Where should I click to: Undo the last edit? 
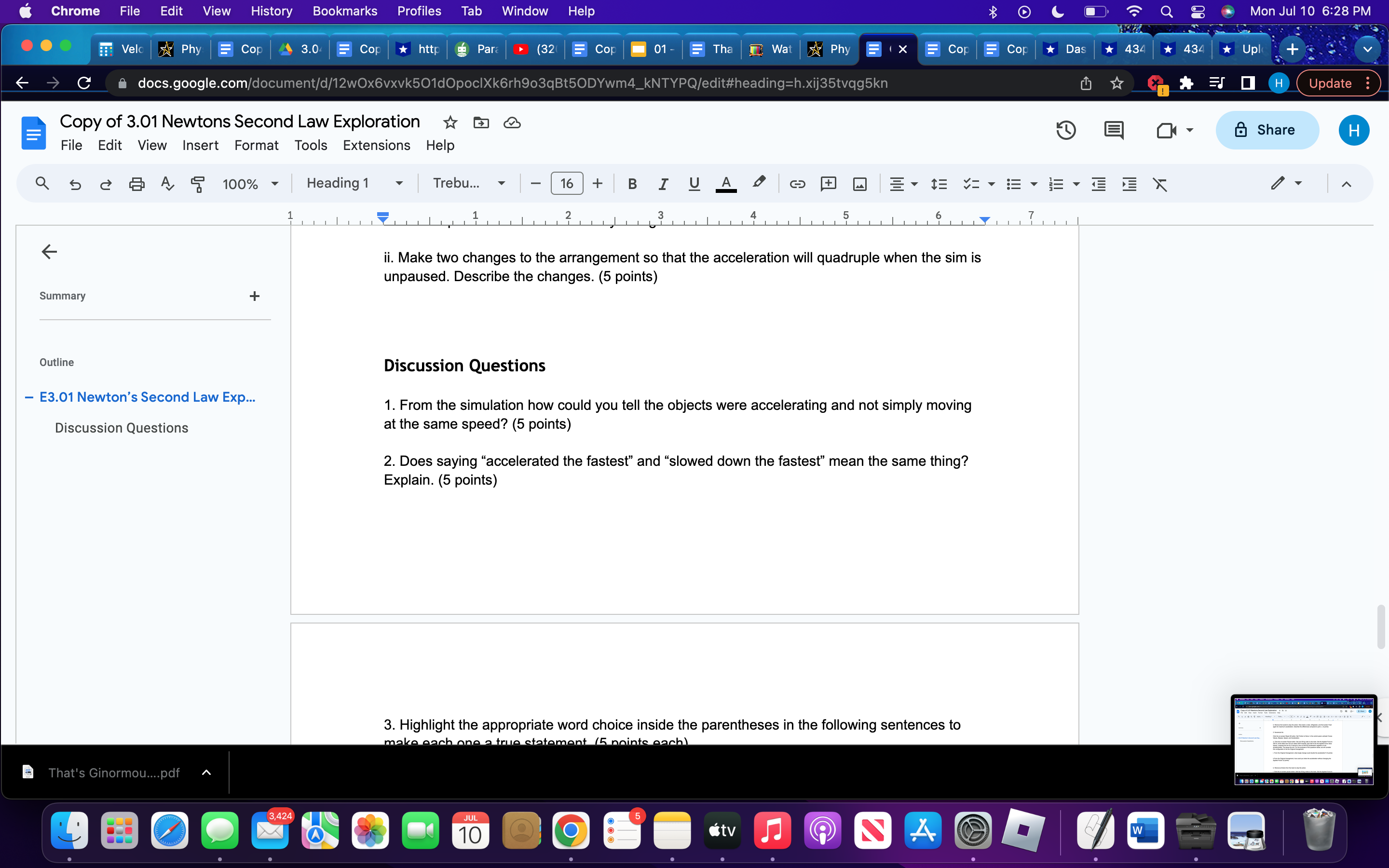pyautogui.click(x=75, y=184)
